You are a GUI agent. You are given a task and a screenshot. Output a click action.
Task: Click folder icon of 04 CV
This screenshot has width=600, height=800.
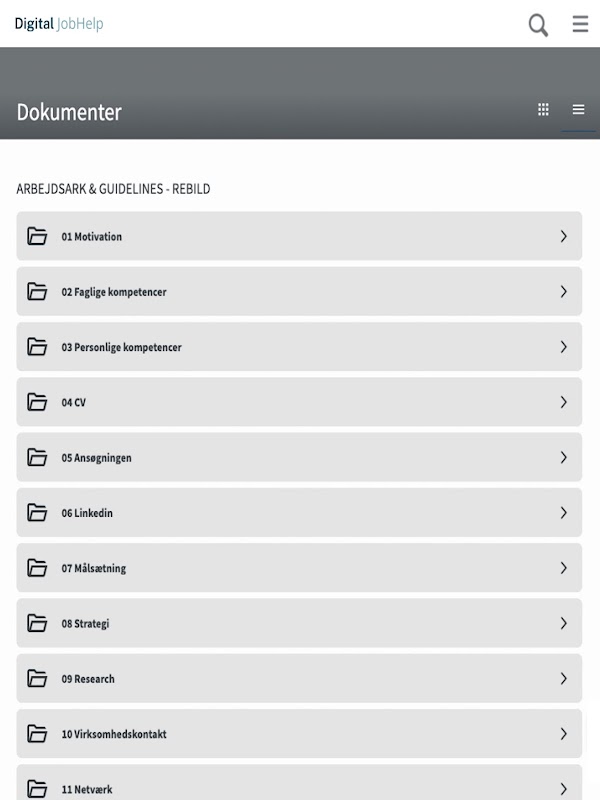pos(37,402)
